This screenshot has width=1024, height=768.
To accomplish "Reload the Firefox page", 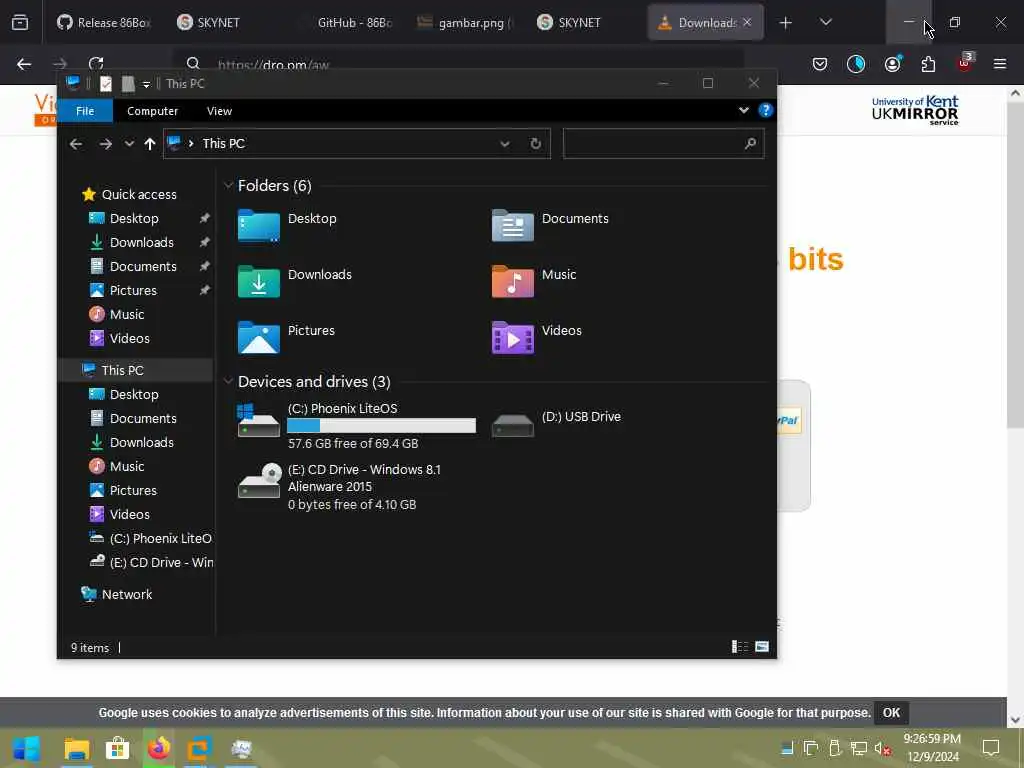I will pos(96,63).
